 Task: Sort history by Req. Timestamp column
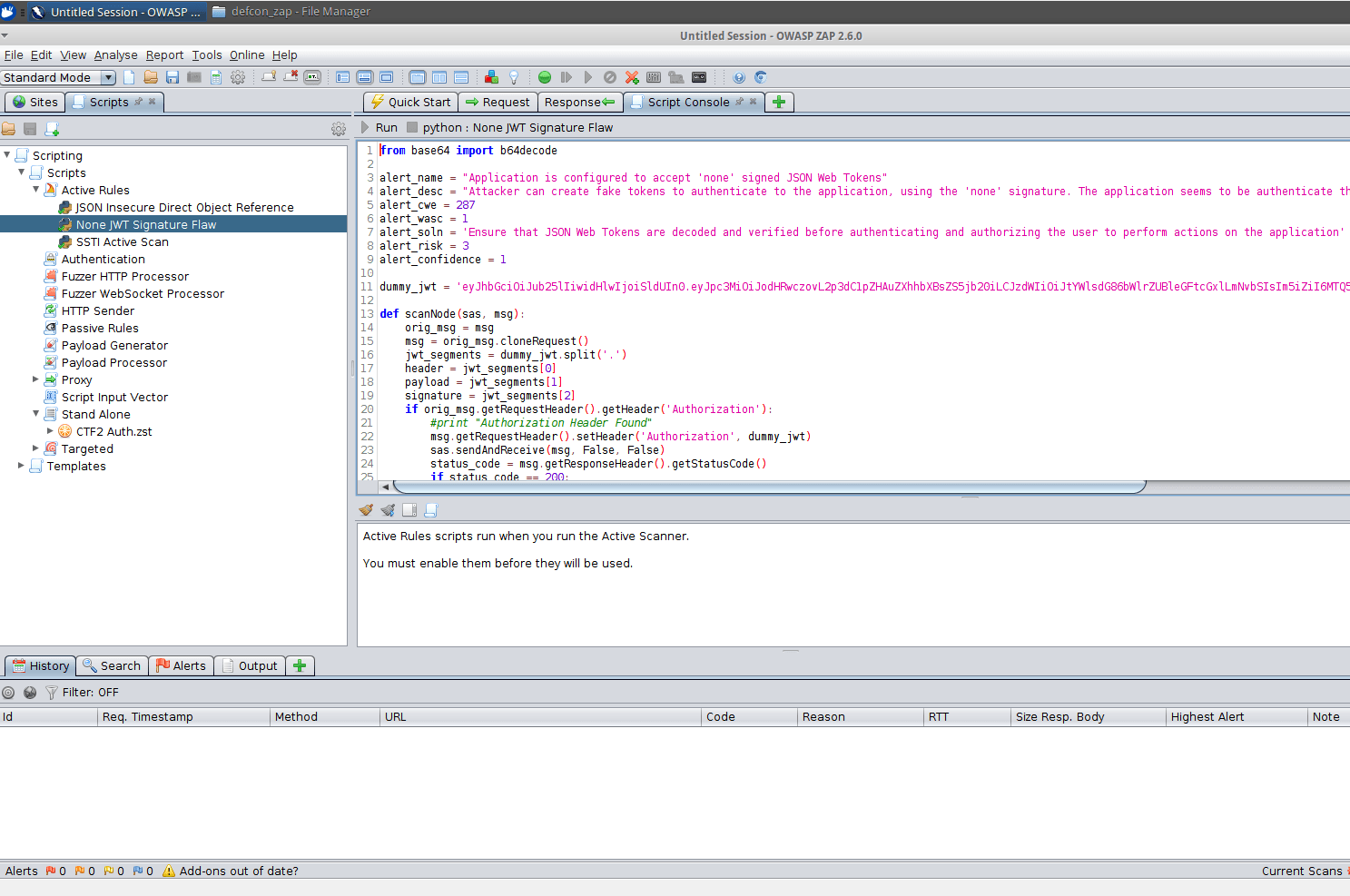(x=184, y=716)
